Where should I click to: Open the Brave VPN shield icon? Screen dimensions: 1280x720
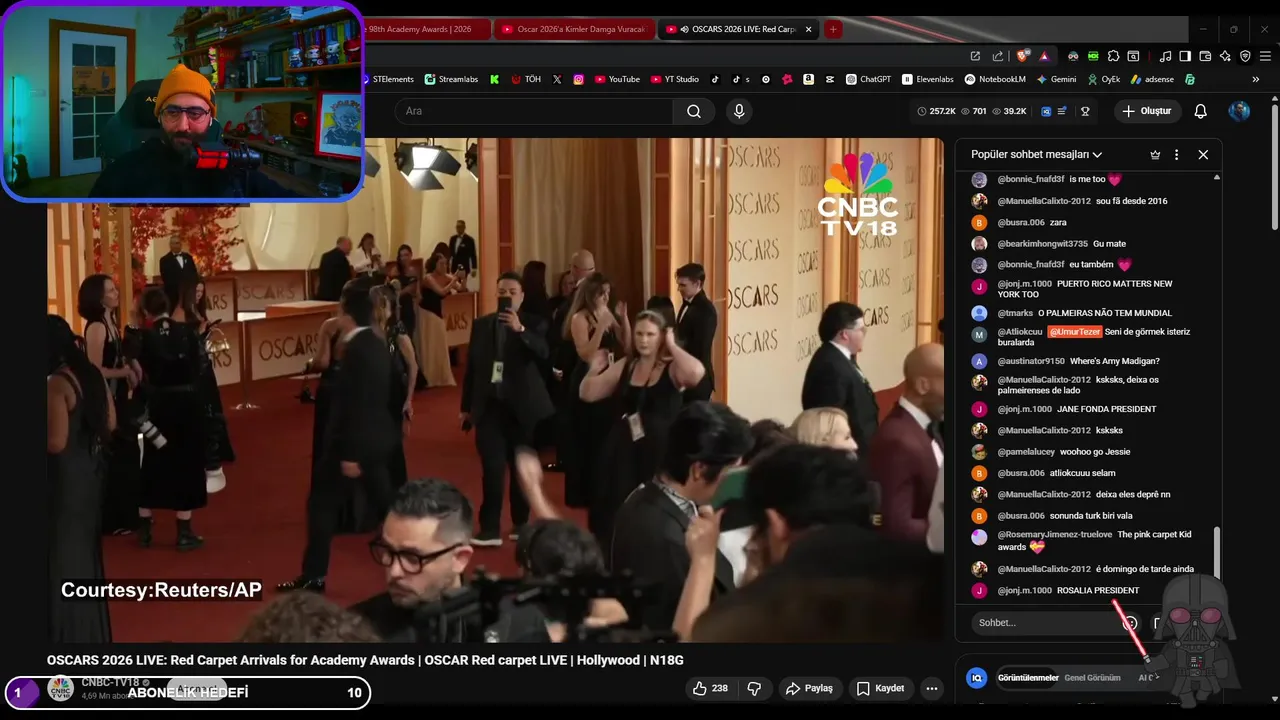coord(1245,56)
